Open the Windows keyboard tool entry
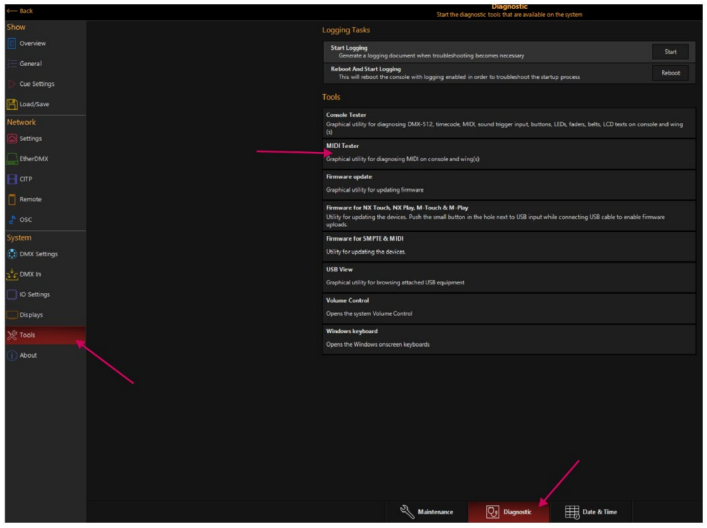This screenshot has width=707, height=528. [508, 337]
